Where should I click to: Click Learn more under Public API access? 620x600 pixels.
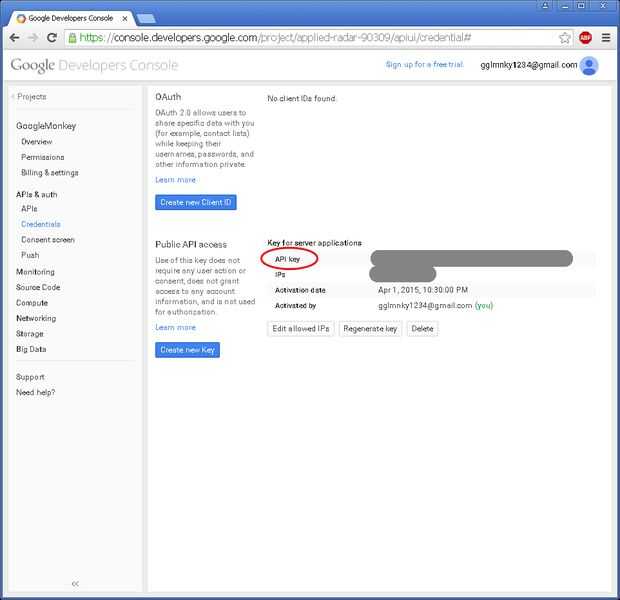175,327
